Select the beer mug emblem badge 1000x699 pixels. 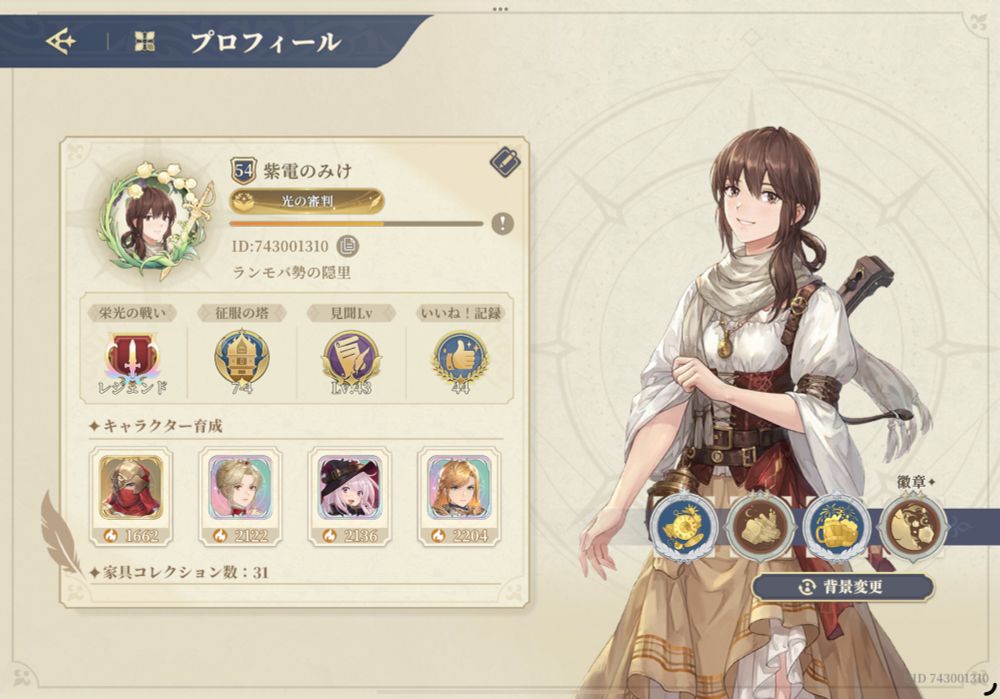pyautogui.click(x=837, y=527)
